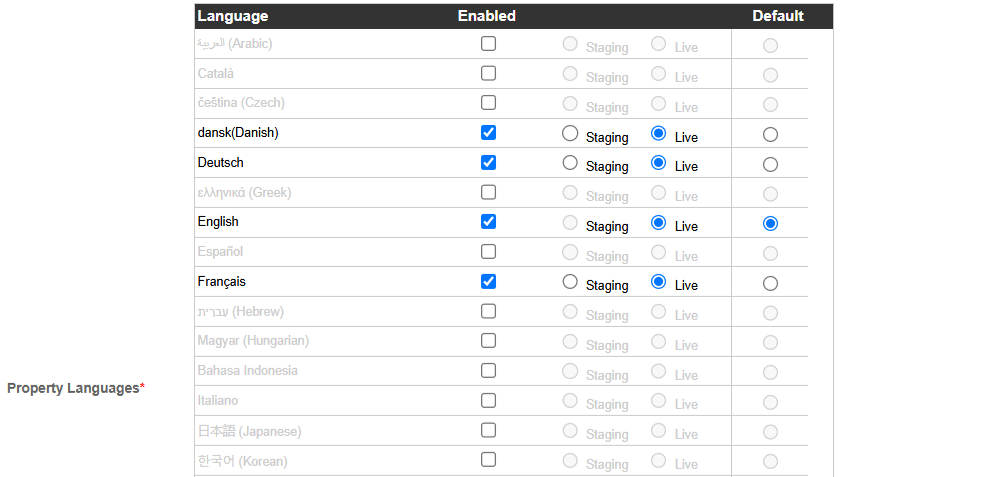Select Live radio for Deutsch

click(x=658, y=163)
